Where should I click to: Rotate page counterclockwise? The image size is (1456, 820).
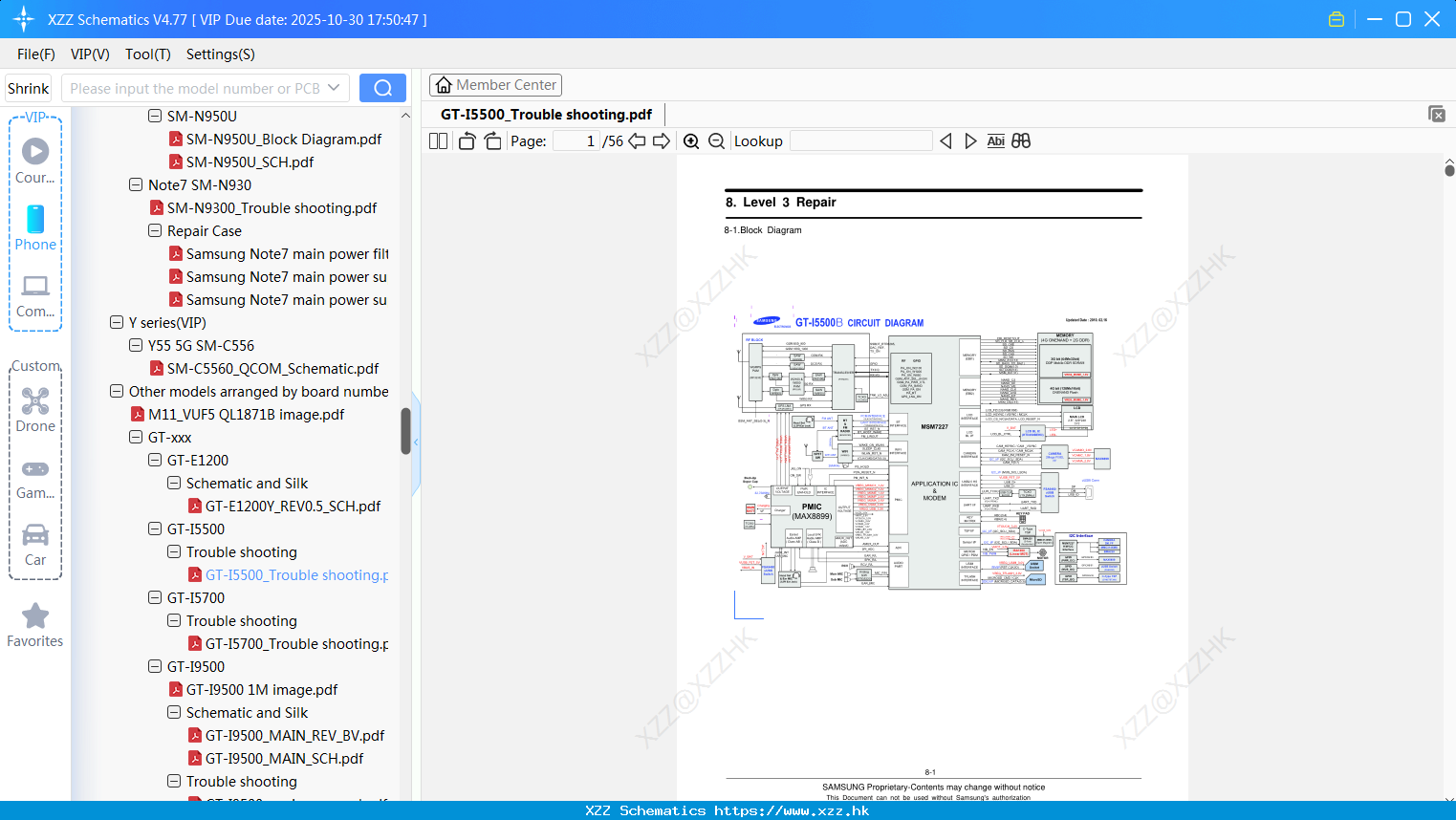click(x=467, y=140)
